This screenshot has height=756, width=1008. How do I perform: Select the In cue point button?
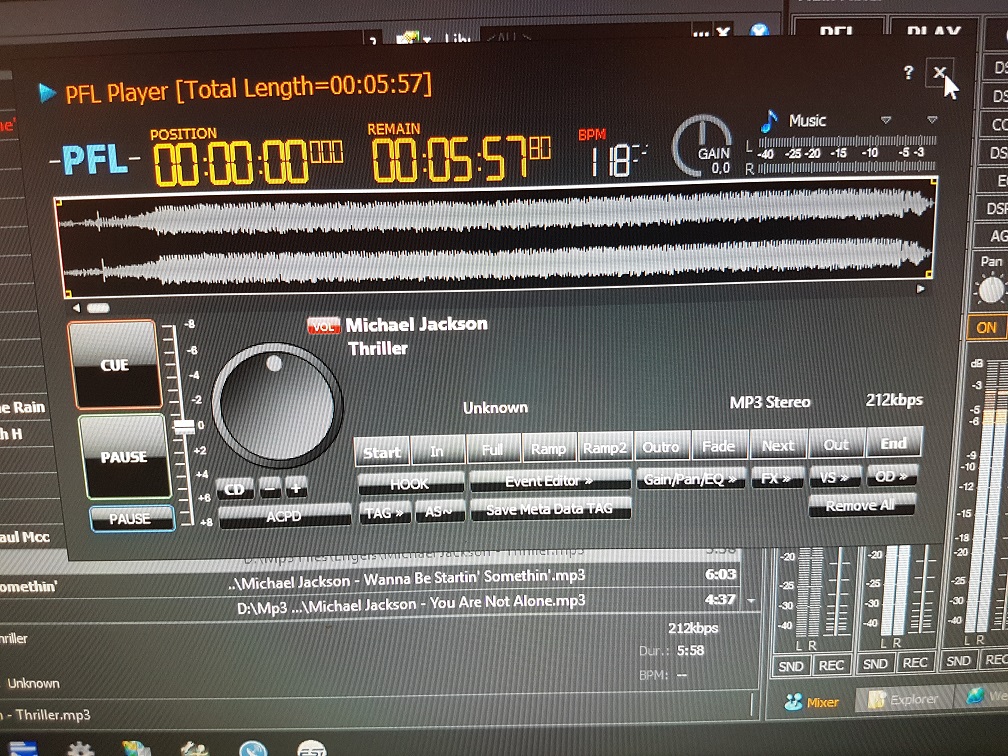click(x=437, y=451)
